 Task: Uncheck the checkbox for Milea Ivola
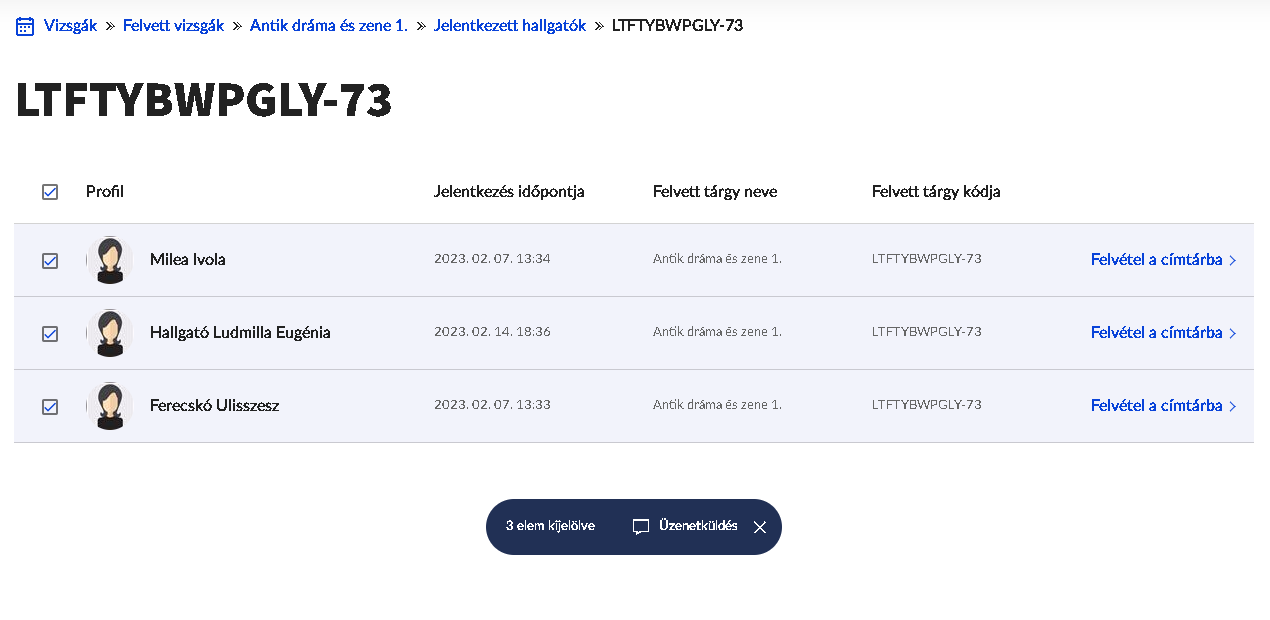[x=50, y=261]
